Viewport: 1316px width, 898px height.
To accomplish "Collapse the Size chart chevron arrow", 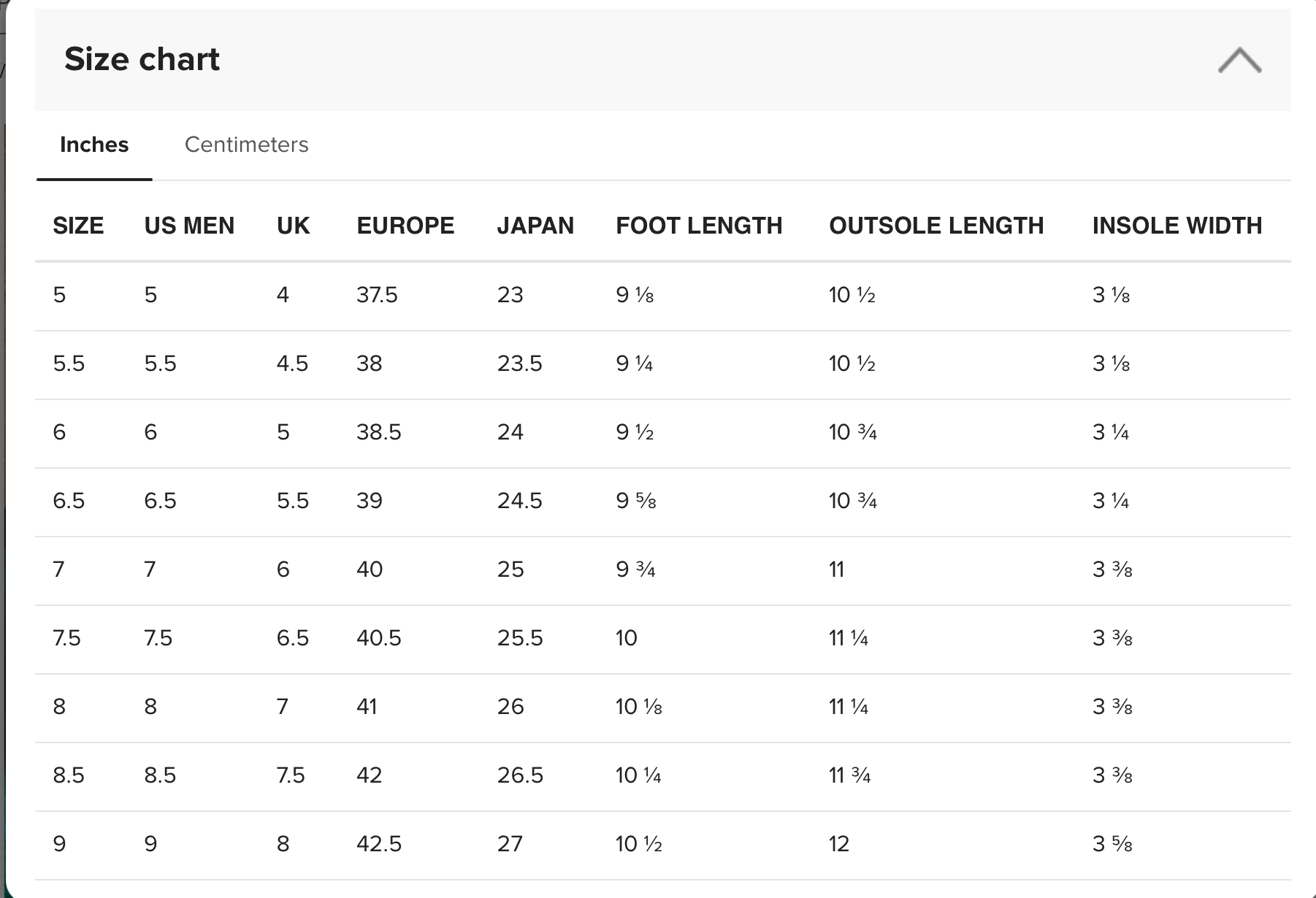I will [x=1239, y=61].
